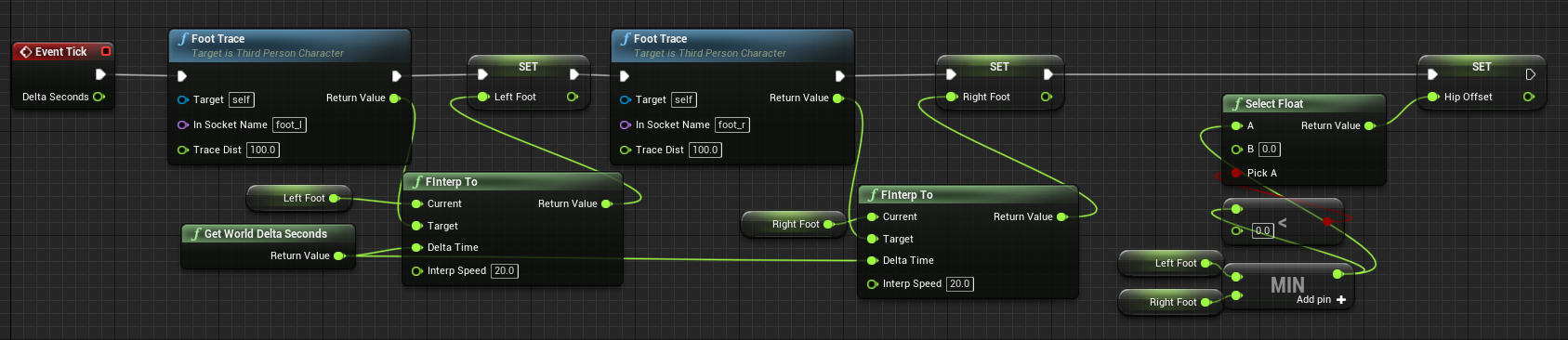The width and height of the screenshot is (1568, 340).
Task: Click the foot_r socket name field
Action: click(731, 124)
